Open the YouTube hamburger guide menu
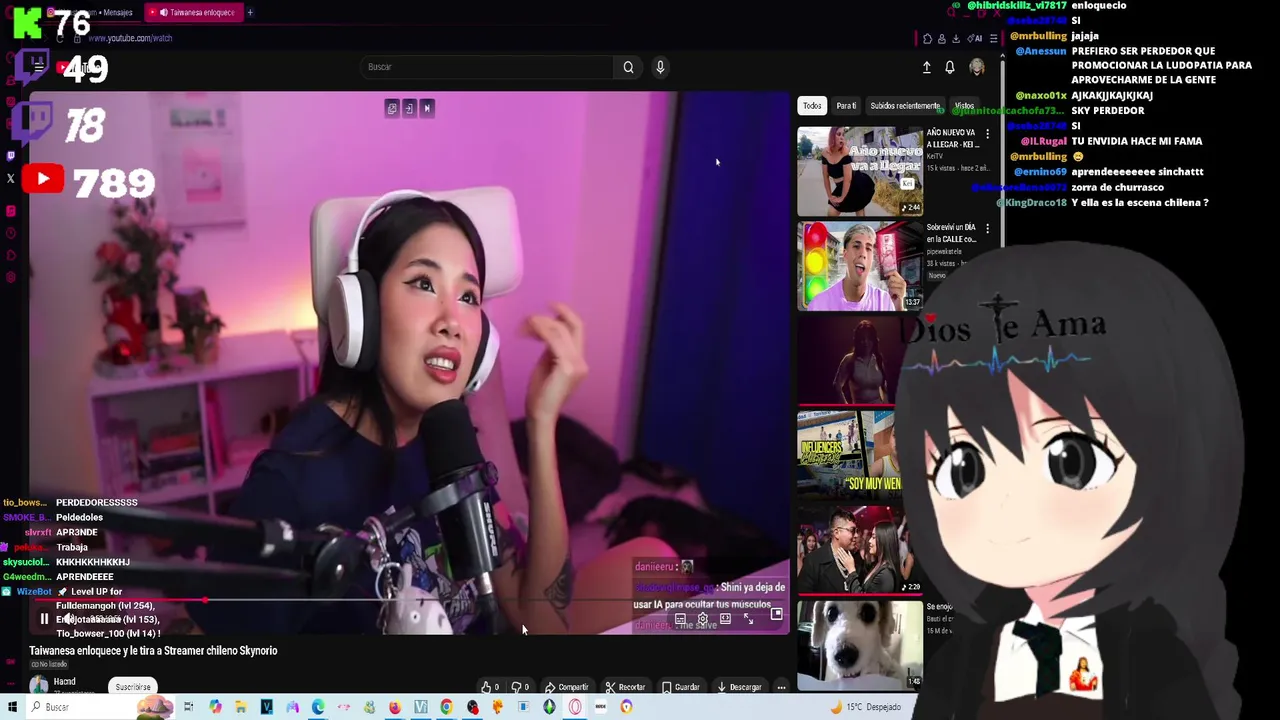1280x720 pixels. pyautogui.click(x=39, y=67)
